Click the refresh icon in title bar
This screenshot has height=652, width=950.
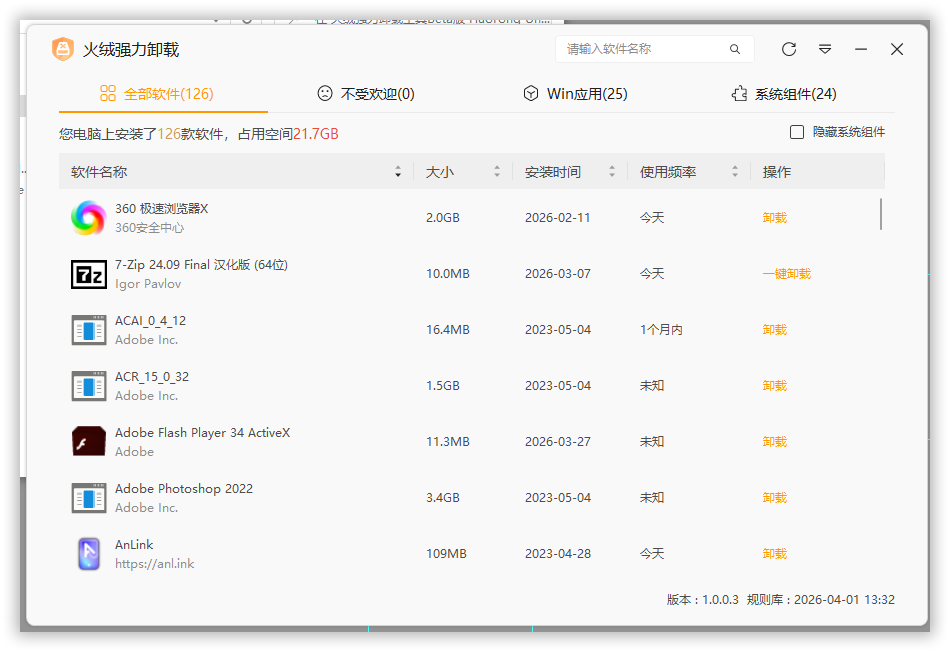[789, 49]
